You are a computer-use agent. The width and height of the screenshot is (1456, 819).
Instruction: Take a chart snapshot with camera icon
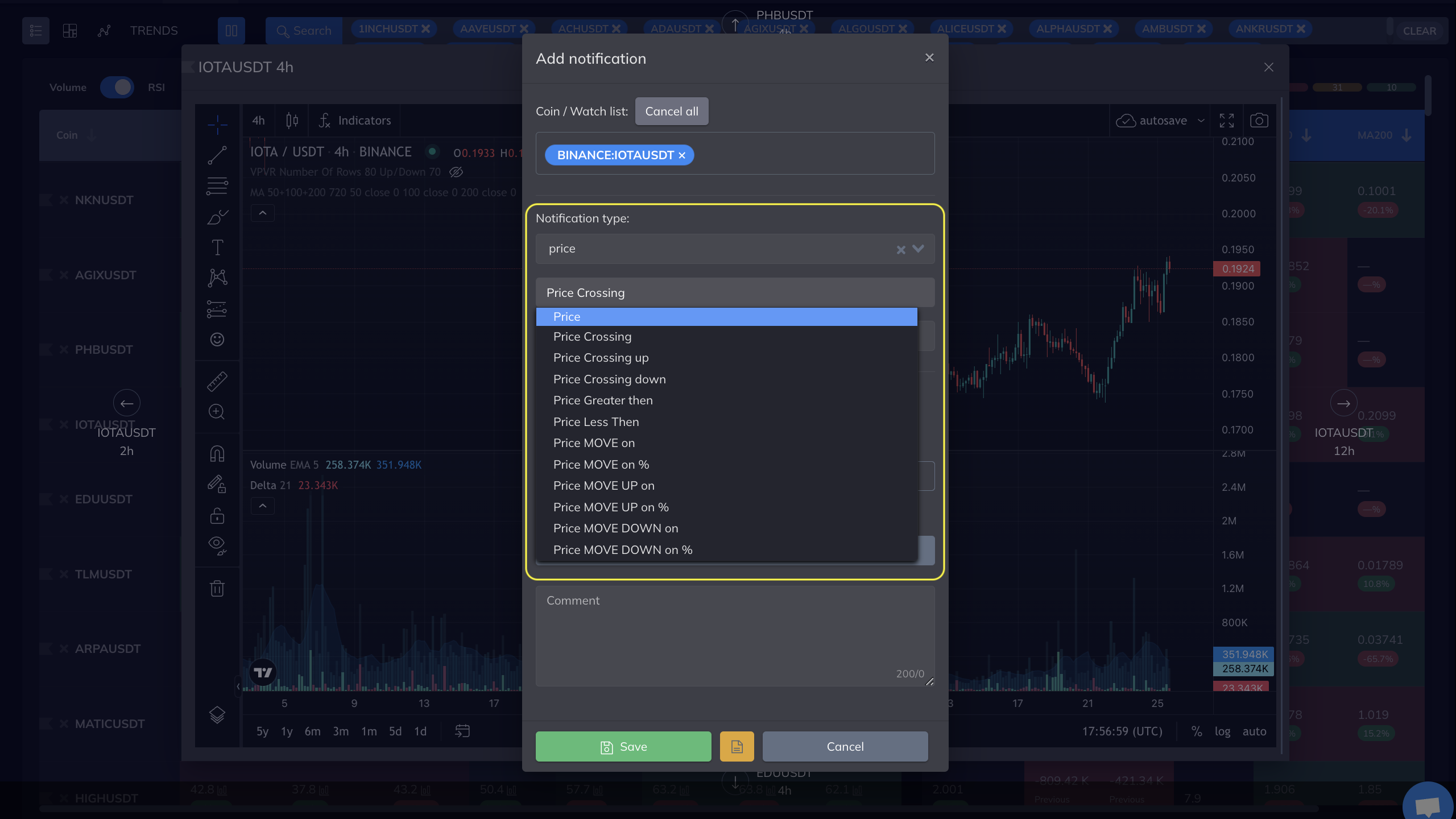(x=1259, y=121)
